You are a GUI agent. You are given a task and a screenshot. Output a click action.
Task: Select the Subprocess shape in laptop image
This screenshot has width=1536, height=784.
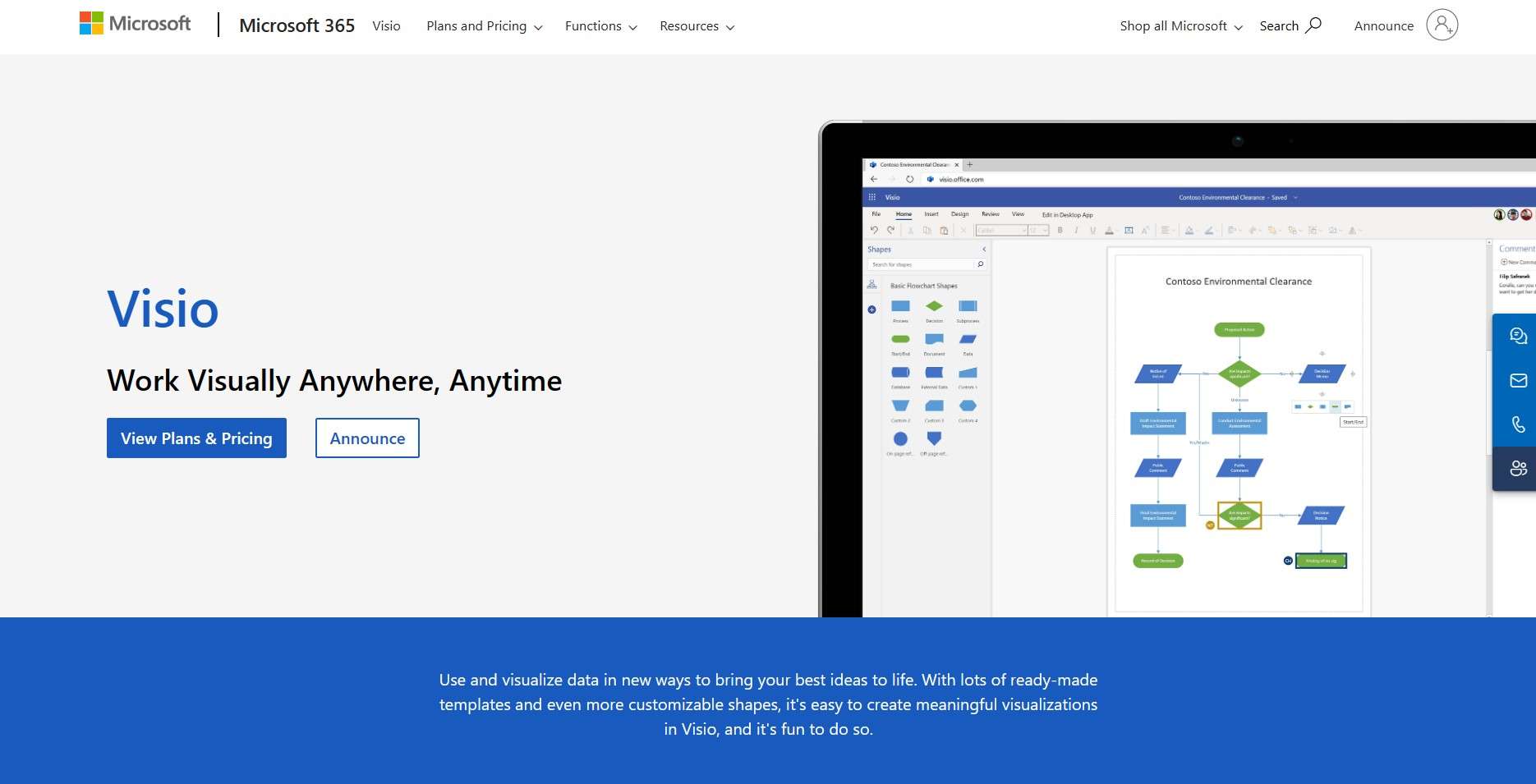(968, 306)
